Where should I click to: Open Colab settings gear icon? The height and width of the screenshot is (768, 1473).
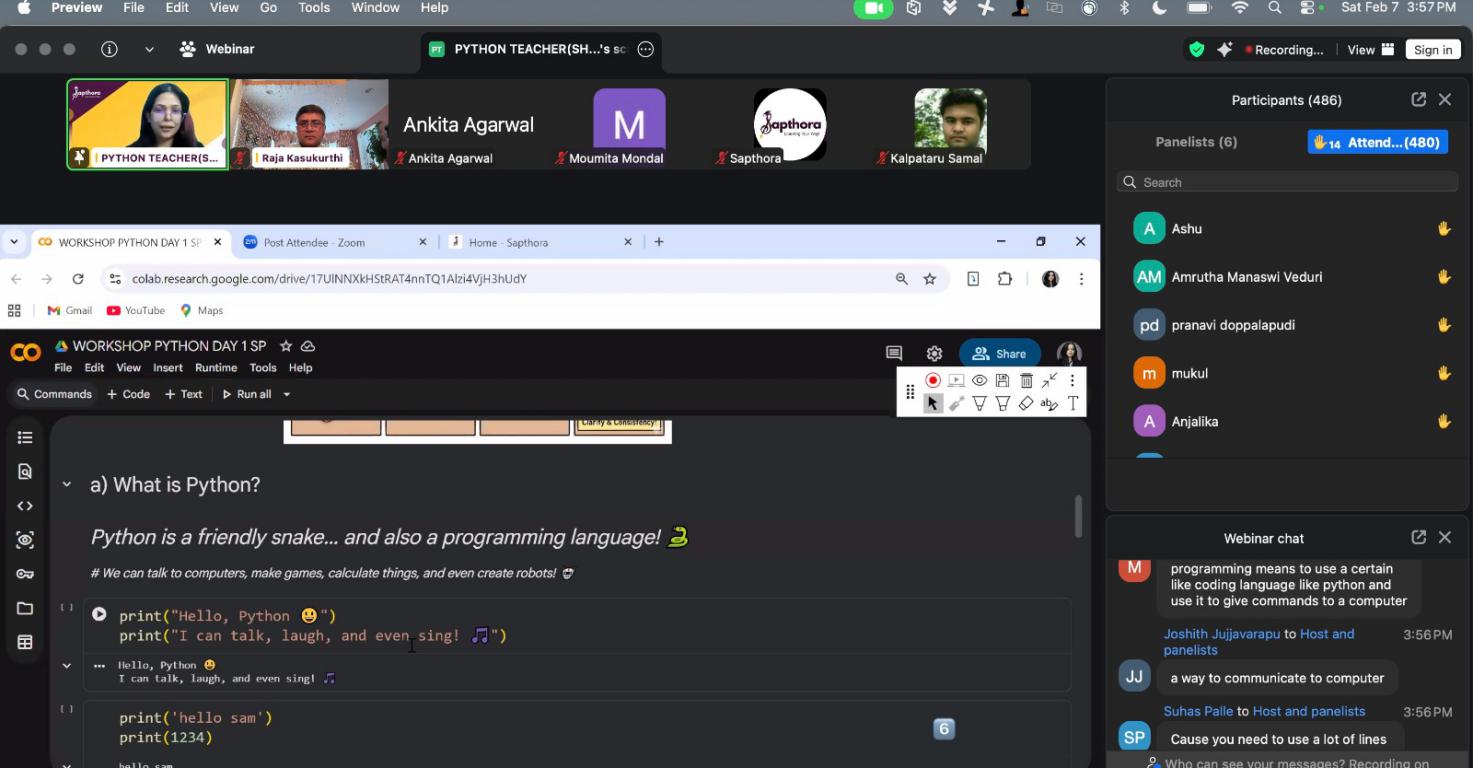934,353
